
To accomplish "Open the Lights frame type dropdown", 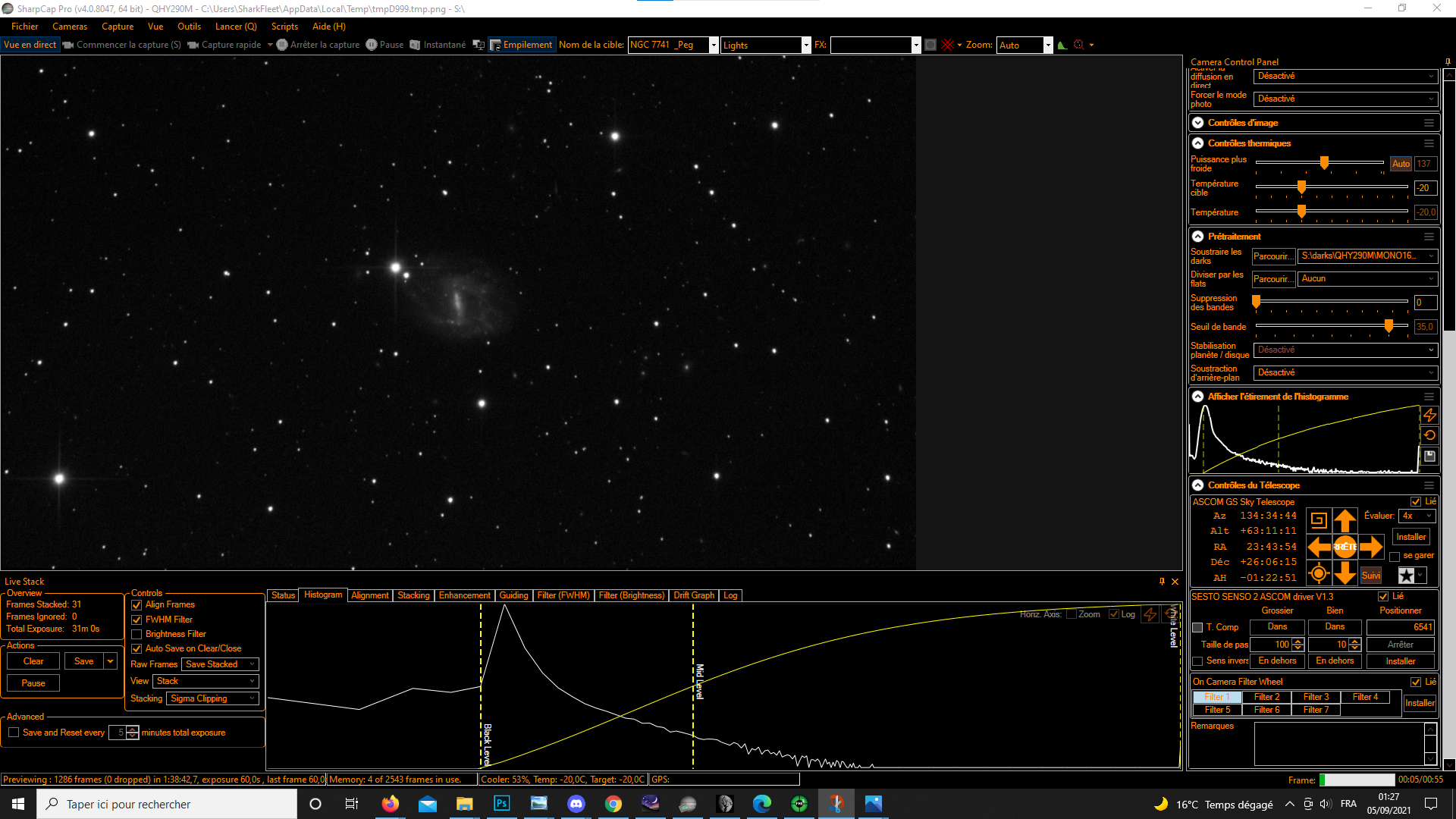I will tap(765, 45).
